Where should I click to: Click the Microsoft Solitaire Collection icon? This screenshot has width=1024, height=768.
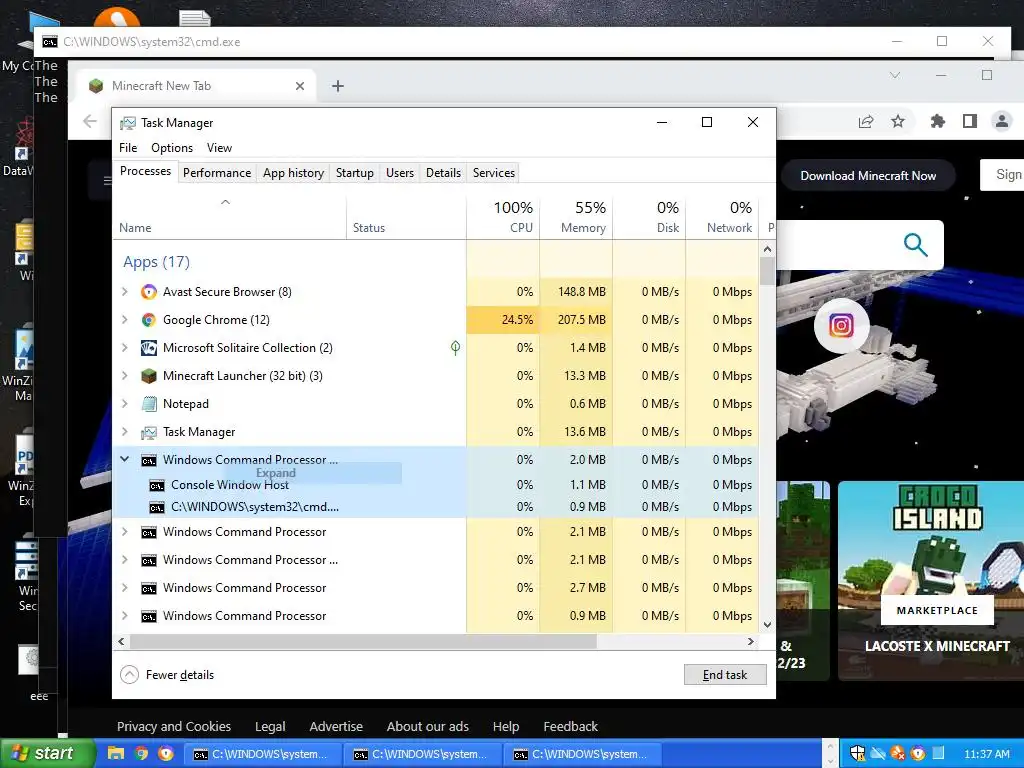tap(149, 348)
